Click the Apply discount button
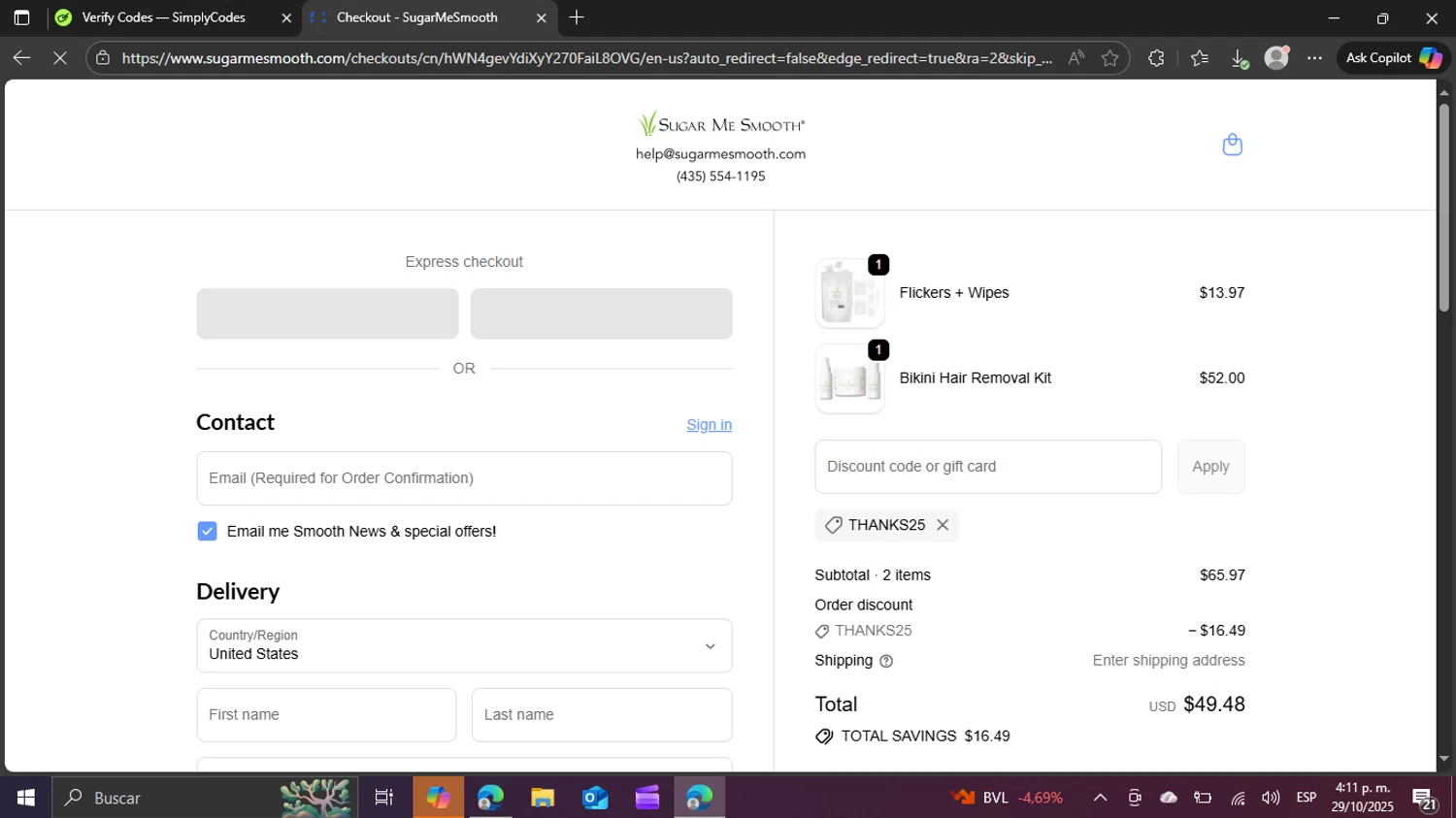Screen dimensions: 1456x818 [x=1210, y=467]
